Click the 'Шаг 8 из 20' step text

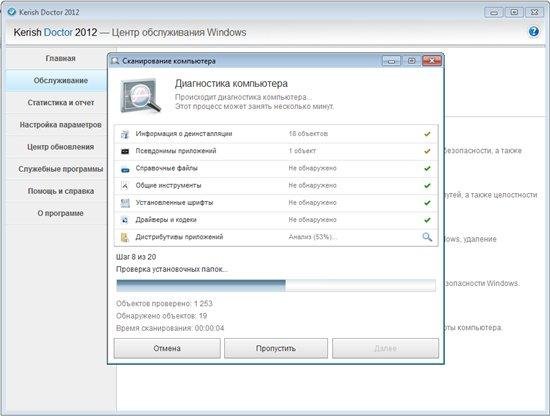136,257
